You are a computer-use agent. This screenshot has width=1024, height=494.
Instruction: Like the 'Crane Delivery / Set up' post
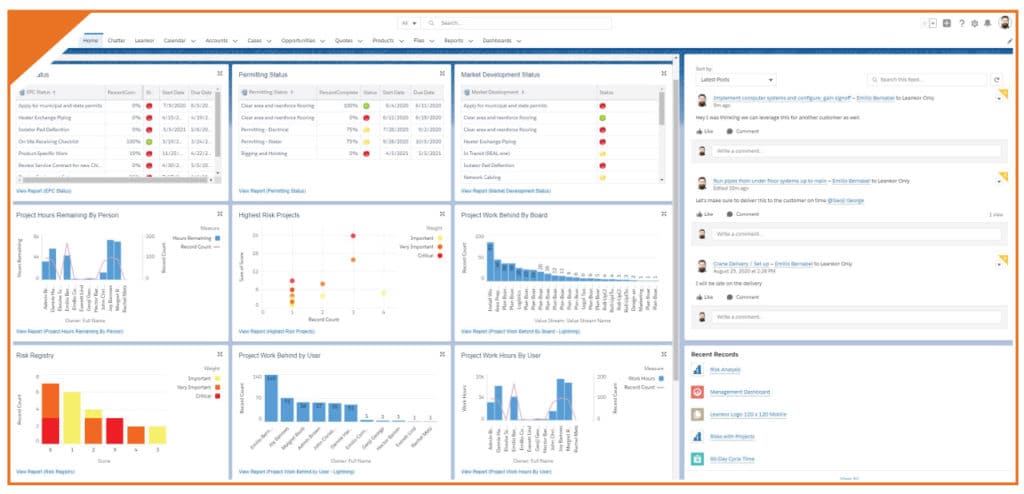coord(704,297)
